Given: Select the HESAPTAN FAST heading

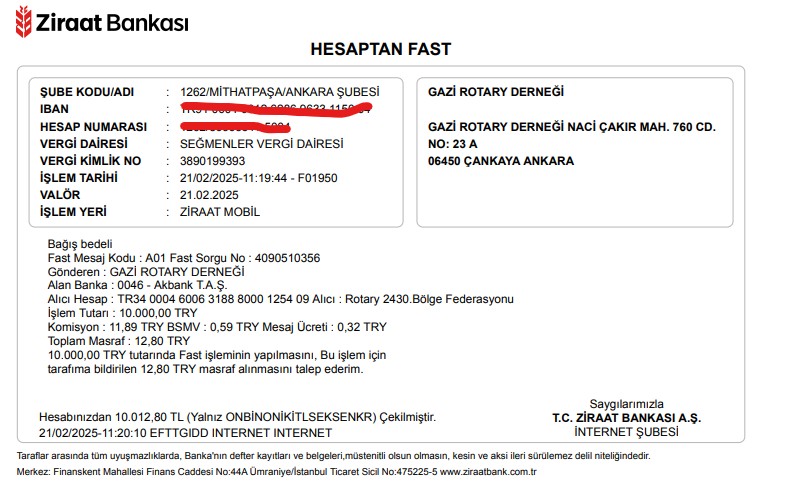Looking at the screenshot, I should pyautogui.click(x=381, y=49).
